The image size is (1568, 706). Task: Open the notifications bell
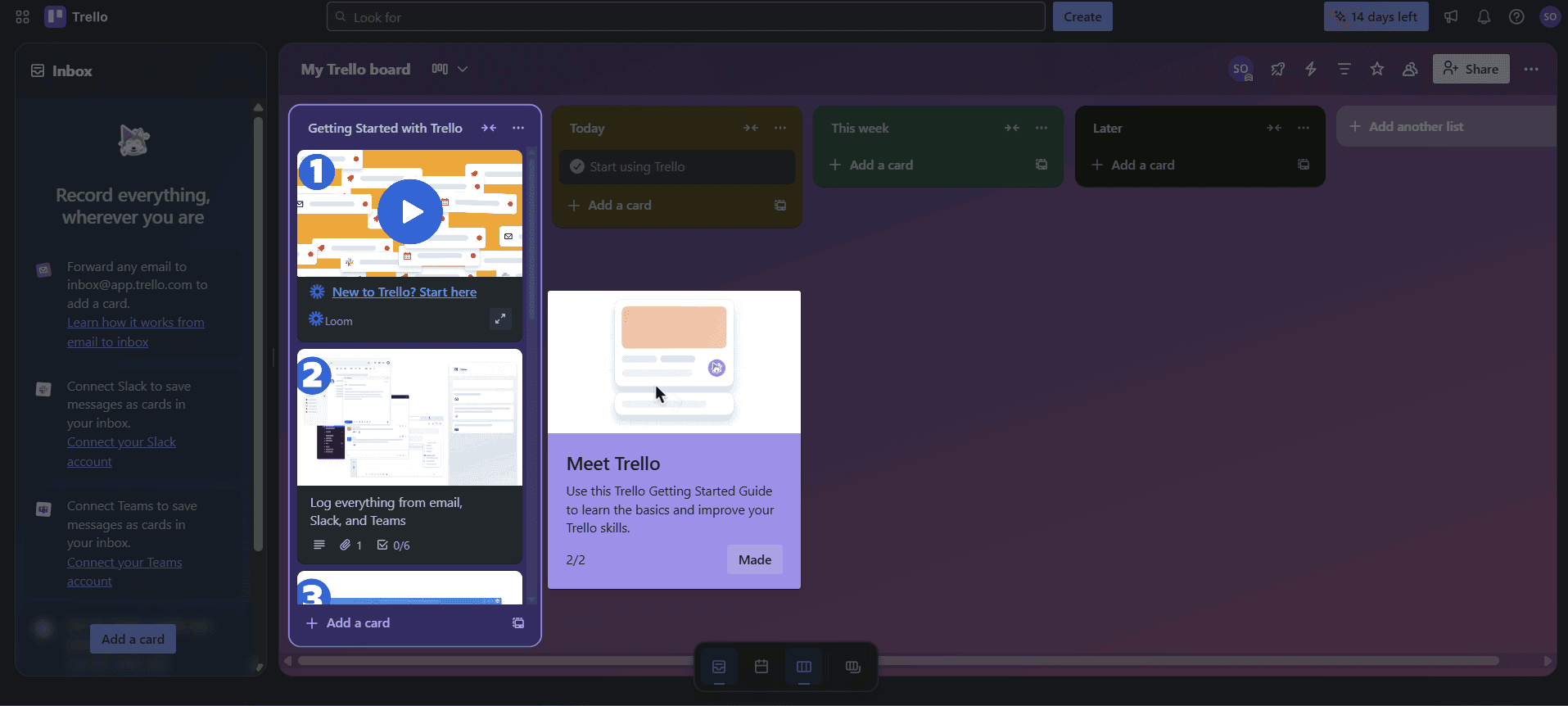tap(1484, 16)
